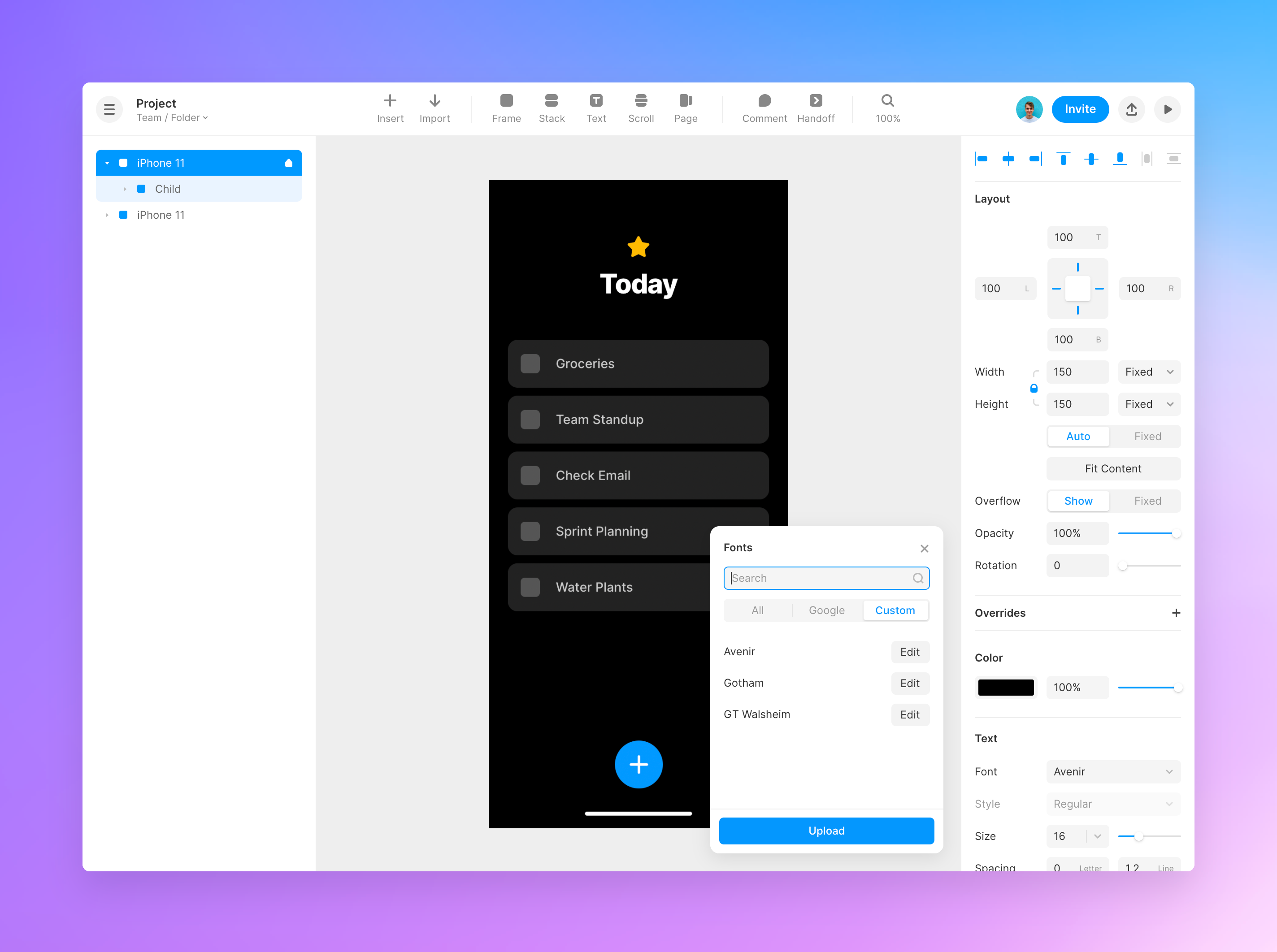Select the Page tool
This screenshot has width=1277, height=952.
(686, 109)
